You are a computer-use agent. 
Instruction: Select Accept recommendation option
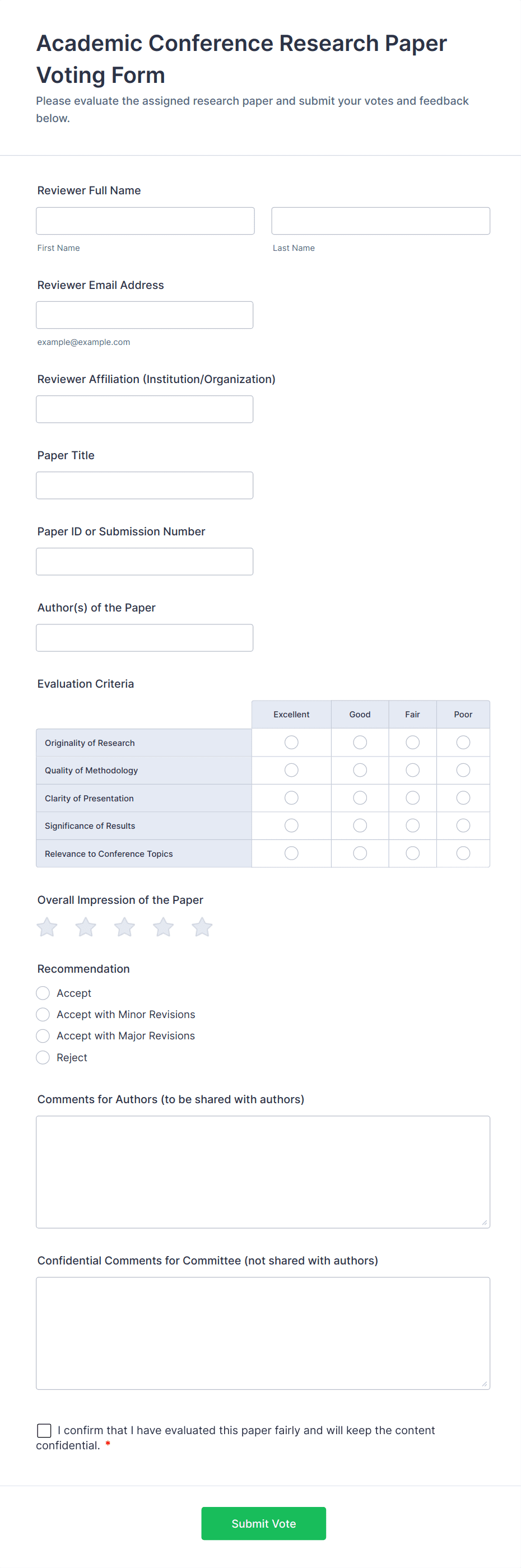[43, 993]
